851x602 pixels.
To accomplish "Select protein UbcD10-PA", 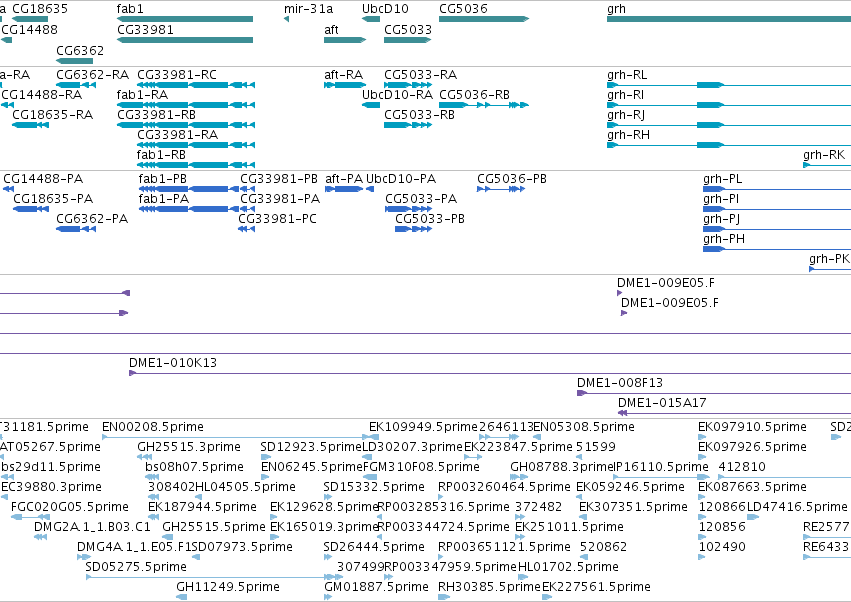I will point(370,189).
